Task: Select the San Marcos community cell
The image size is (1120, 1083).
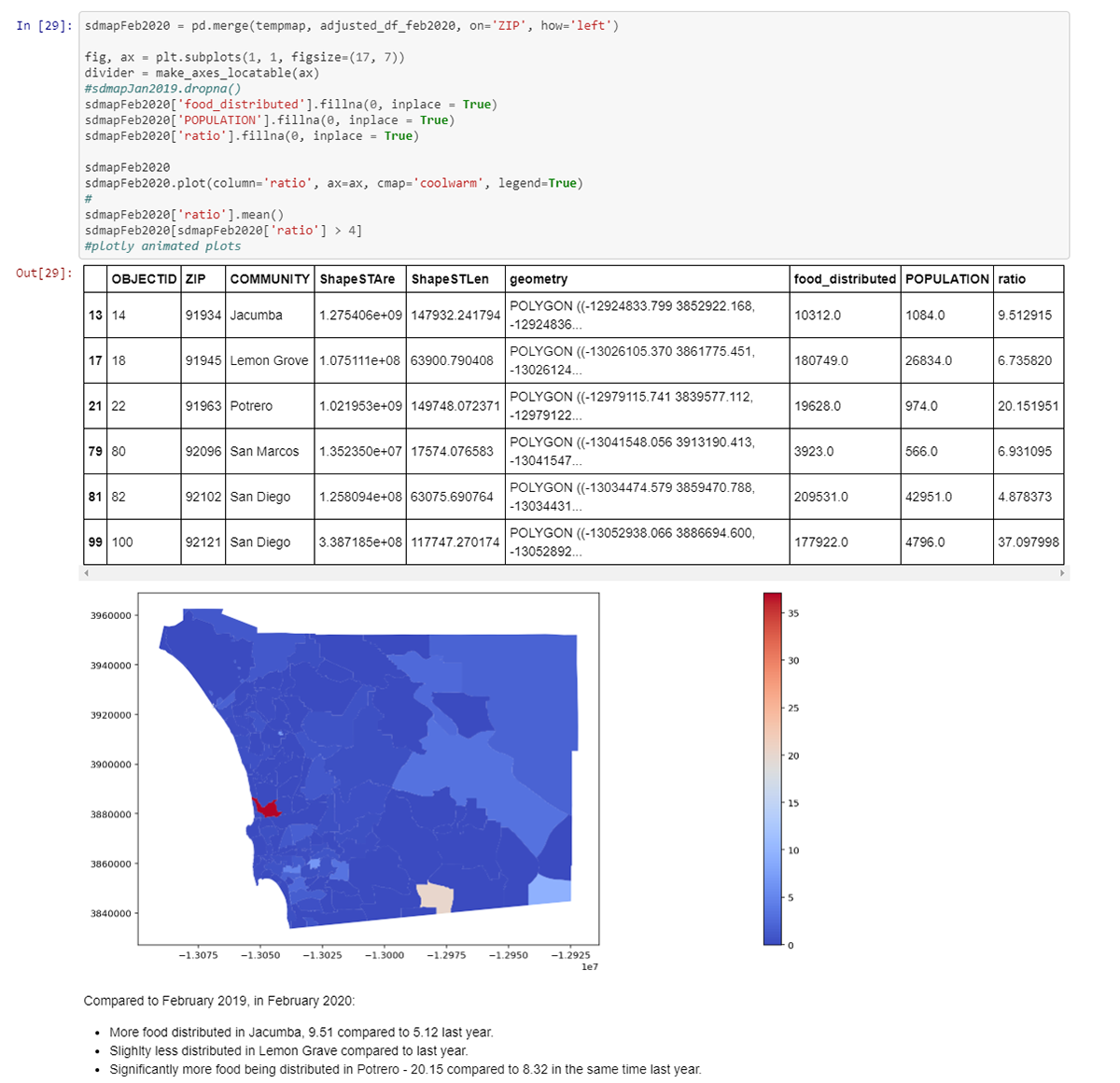Action: coord(270,451)
